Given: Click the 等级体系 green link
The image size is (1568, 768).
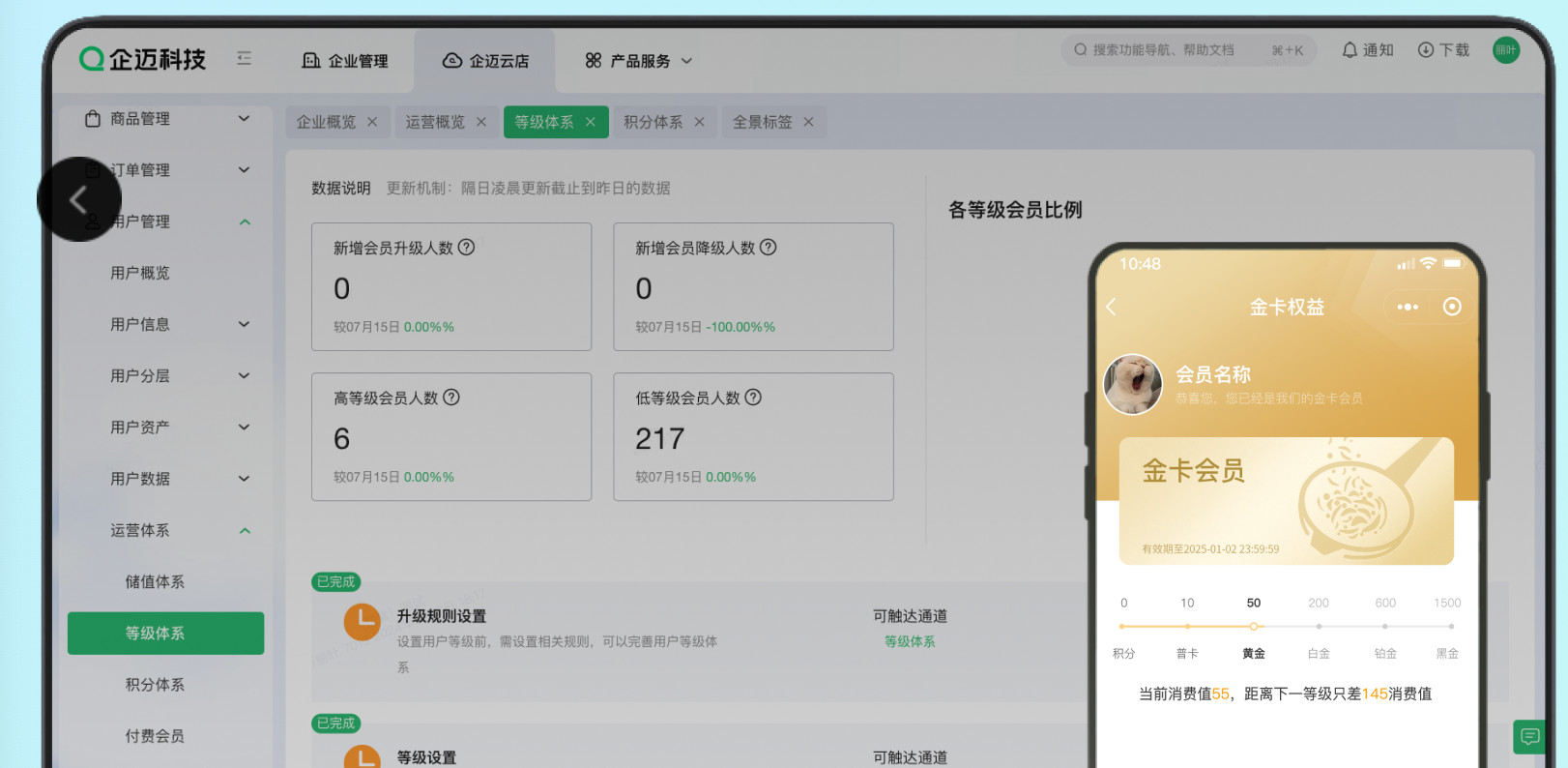Looking at the screenshot, I should coord(909,642).
